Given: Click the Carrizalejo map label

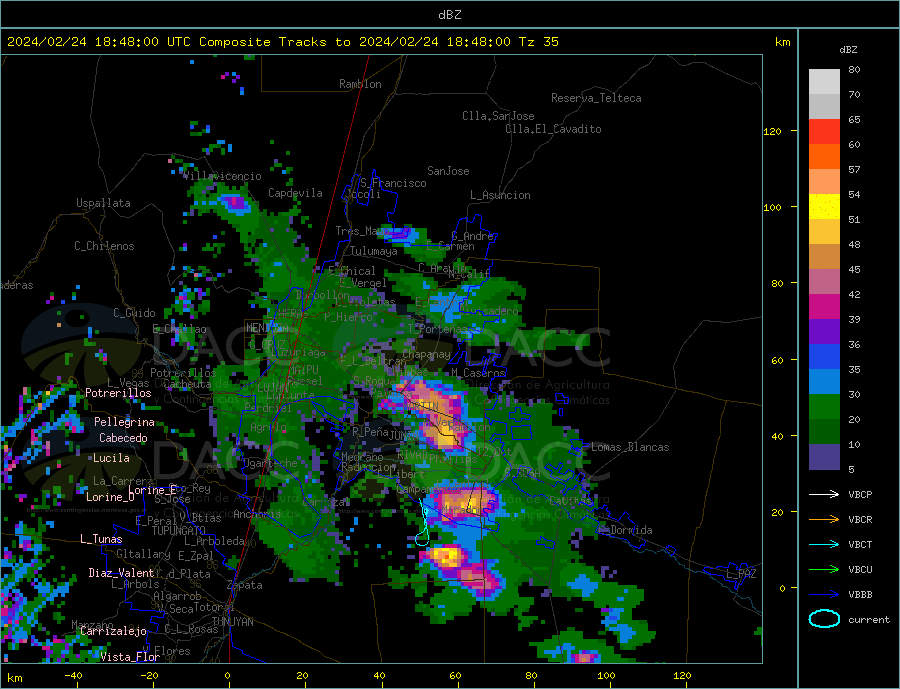Looking at the screenshot, I should click(113, 632).
